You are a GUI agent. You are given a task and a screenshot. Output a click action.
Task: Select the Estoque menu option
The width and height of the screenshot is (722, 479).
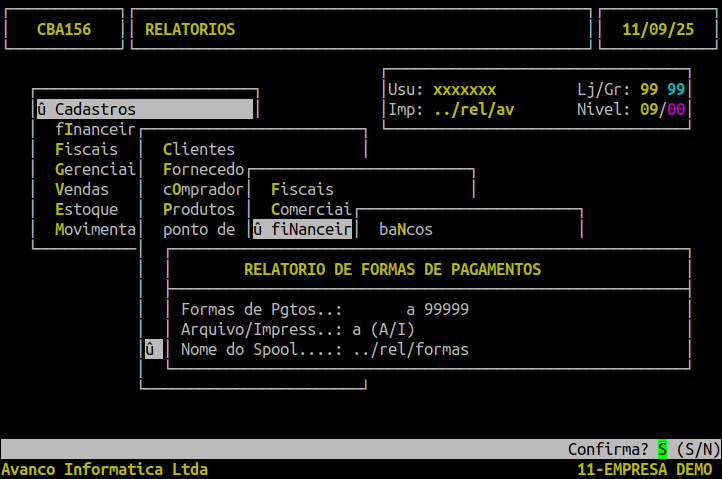click(x=87, y=209)
